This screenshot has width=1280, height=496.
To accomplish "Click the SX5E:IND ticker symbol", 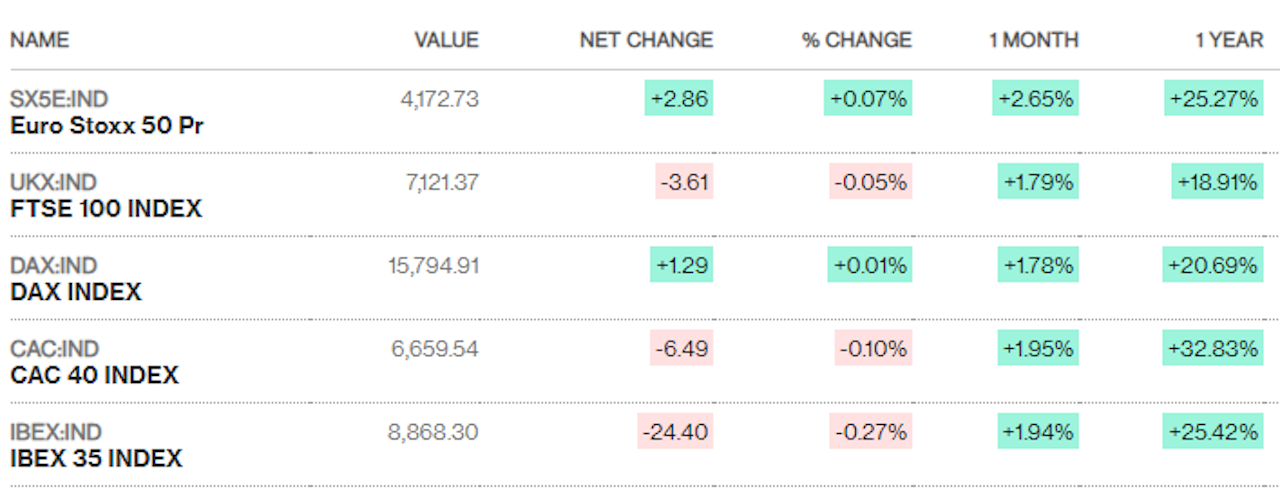I will pyautogui.click(x=59, y=99).
